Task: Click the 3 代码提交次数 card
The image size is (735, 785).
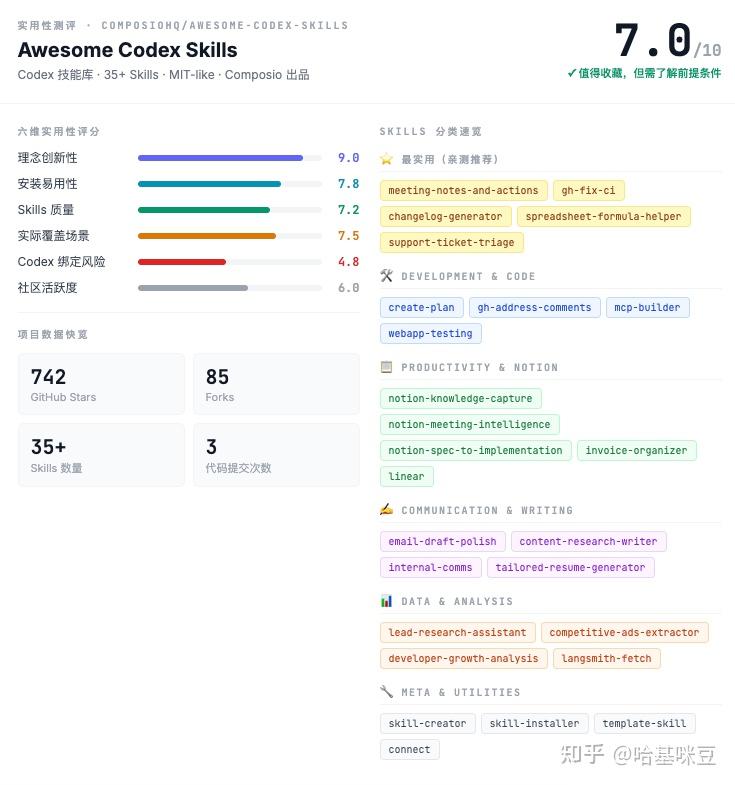Action: [276, 455]
